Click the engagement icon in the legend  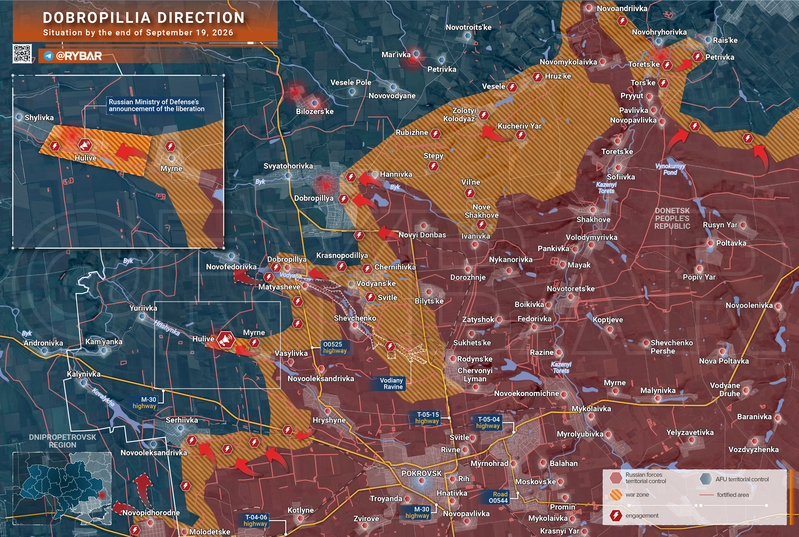616,516
